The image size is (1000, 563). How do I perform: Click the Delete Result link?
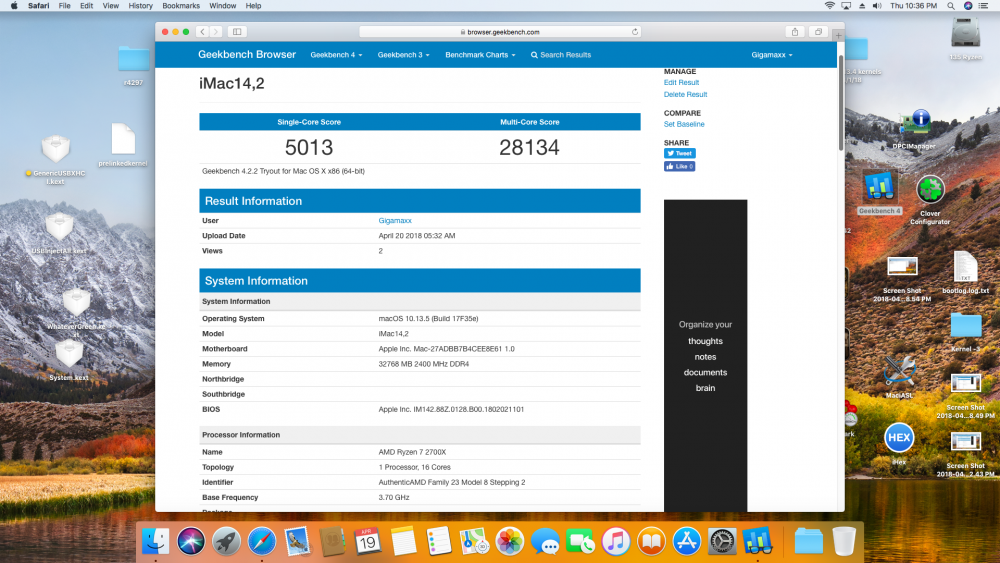(685, 94)
